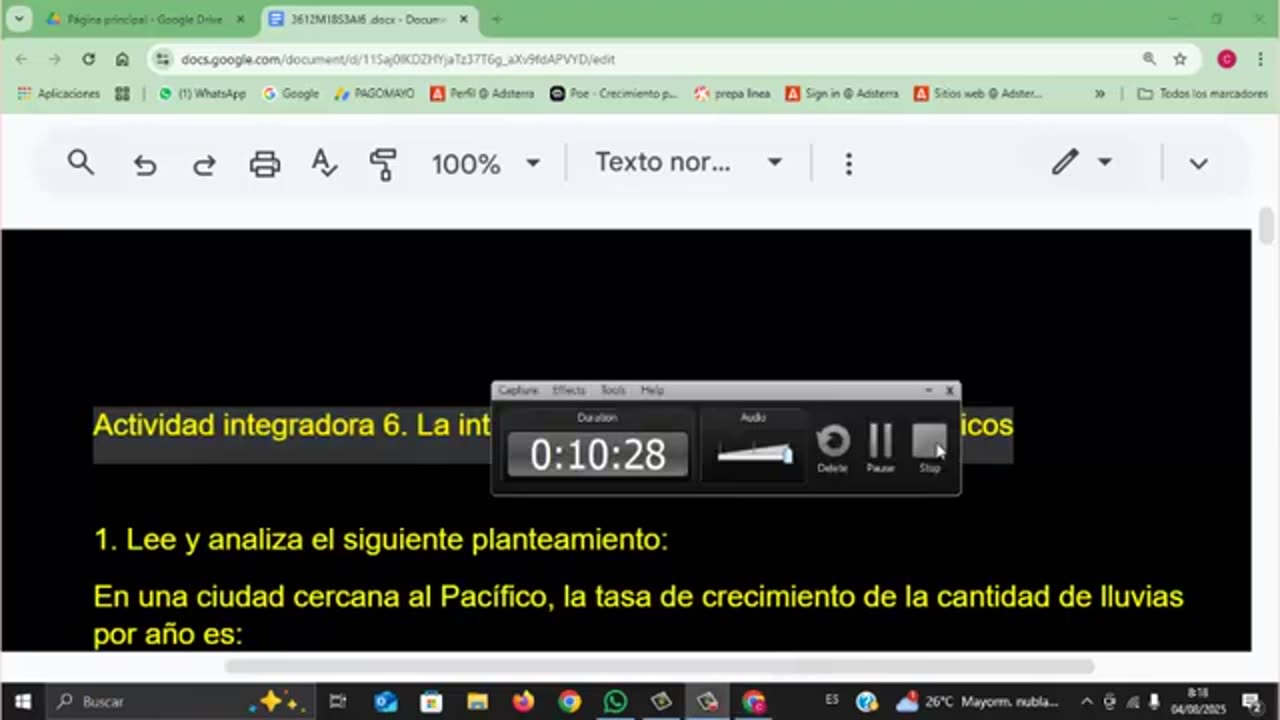Open the zoom level dropdown at 100%
The height and width of the screenshot is (720, 1280).
[486, 164]
